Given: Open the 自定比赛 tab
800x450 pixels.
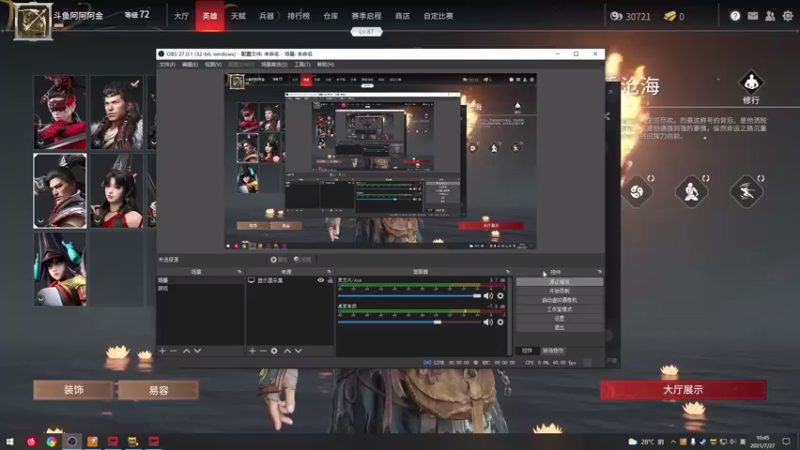Looking at the screenshot, I should click(x=438, y=16).
